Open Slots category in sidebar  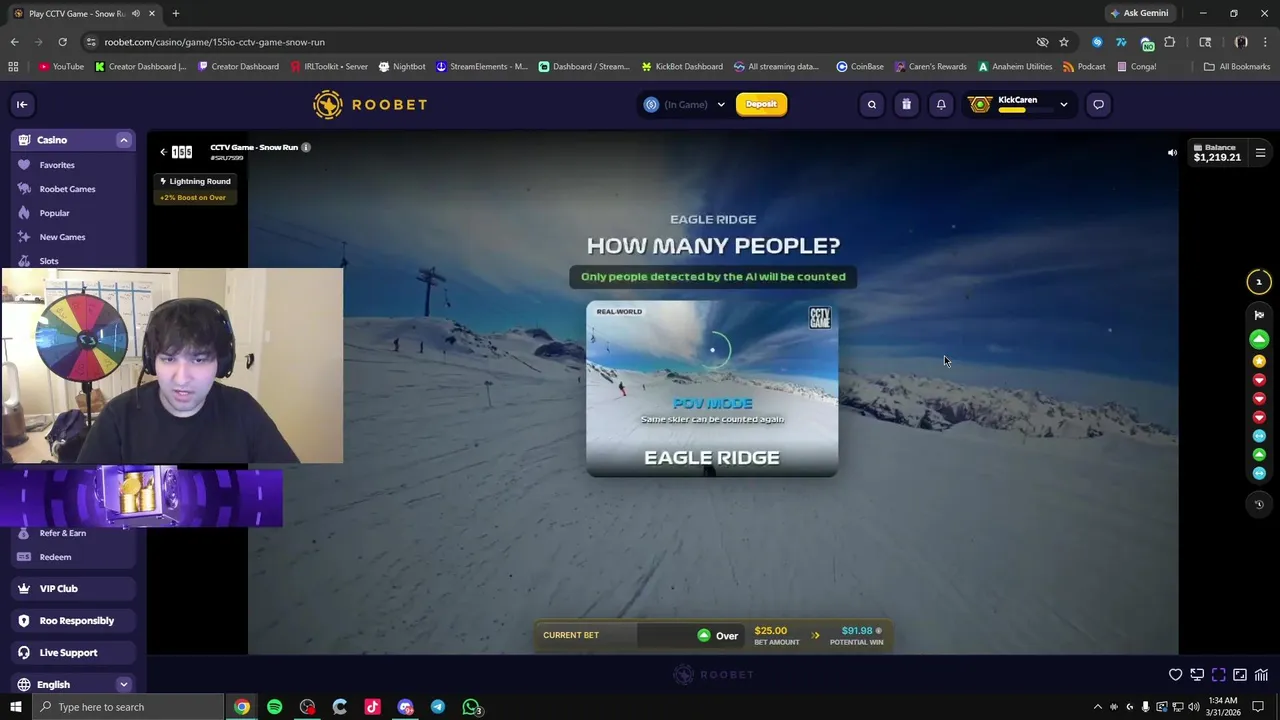73,260
